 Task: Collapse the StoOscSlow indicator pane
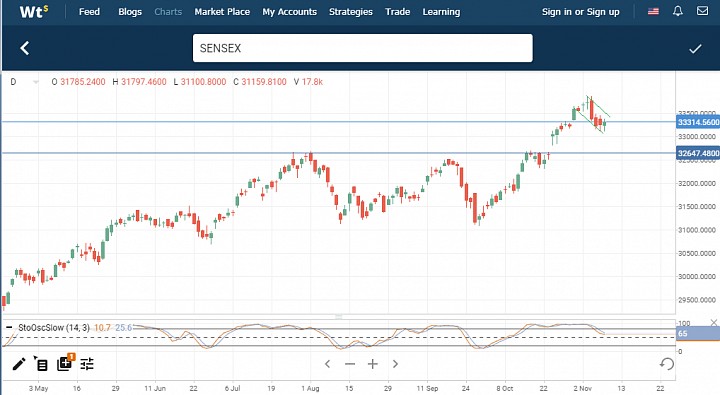9,327
